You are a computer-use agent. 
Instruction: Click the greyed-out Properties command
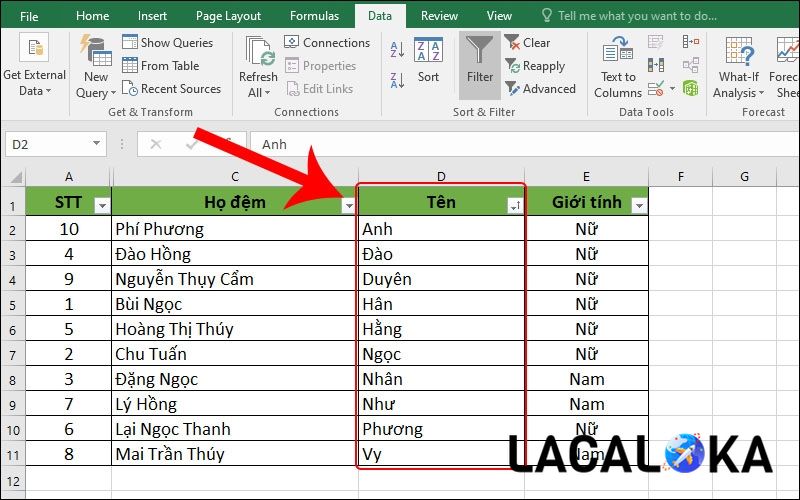click(x=320, y=65)
